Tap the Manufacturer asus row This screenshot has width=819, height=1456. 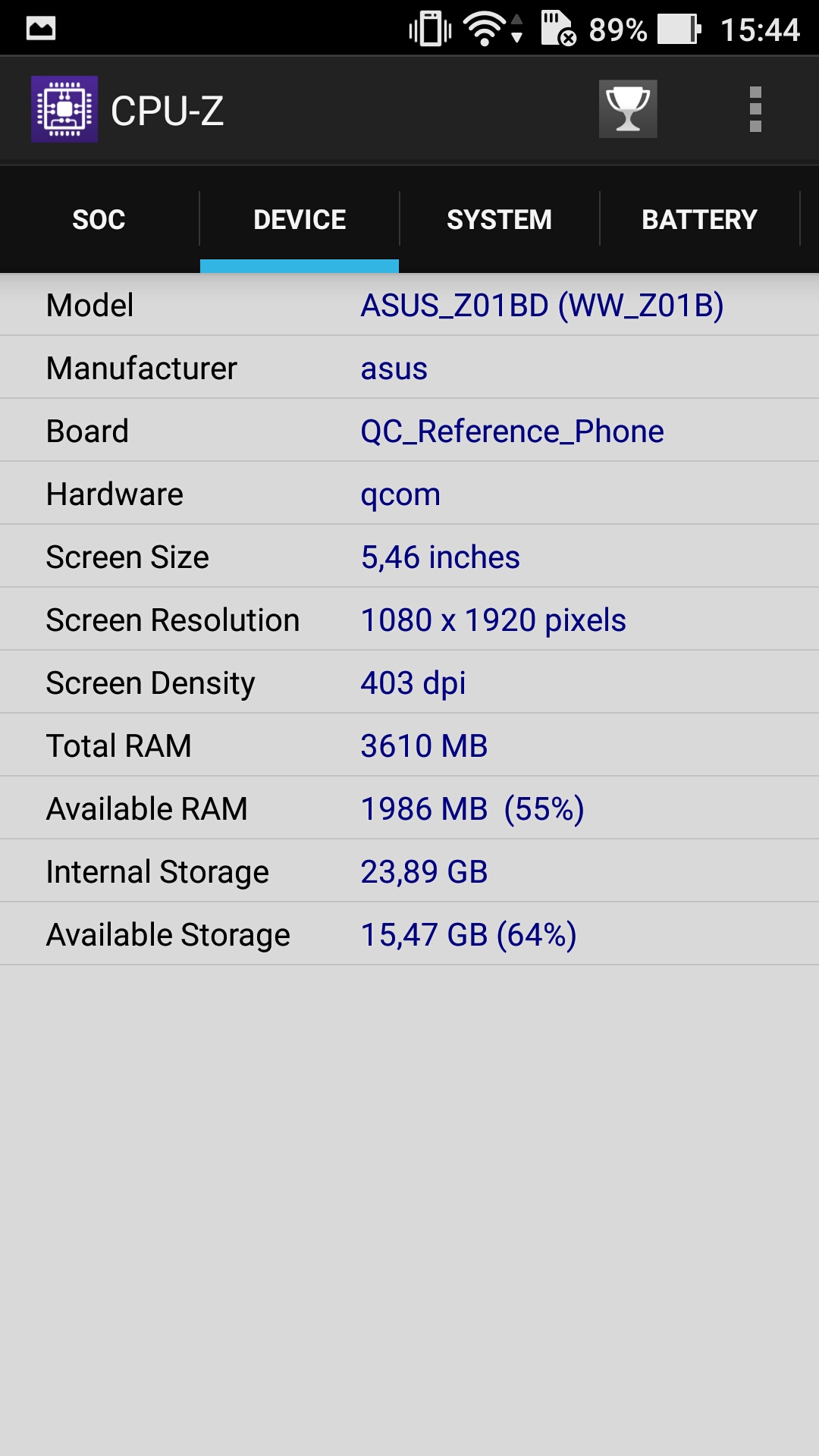coord(409,368)
